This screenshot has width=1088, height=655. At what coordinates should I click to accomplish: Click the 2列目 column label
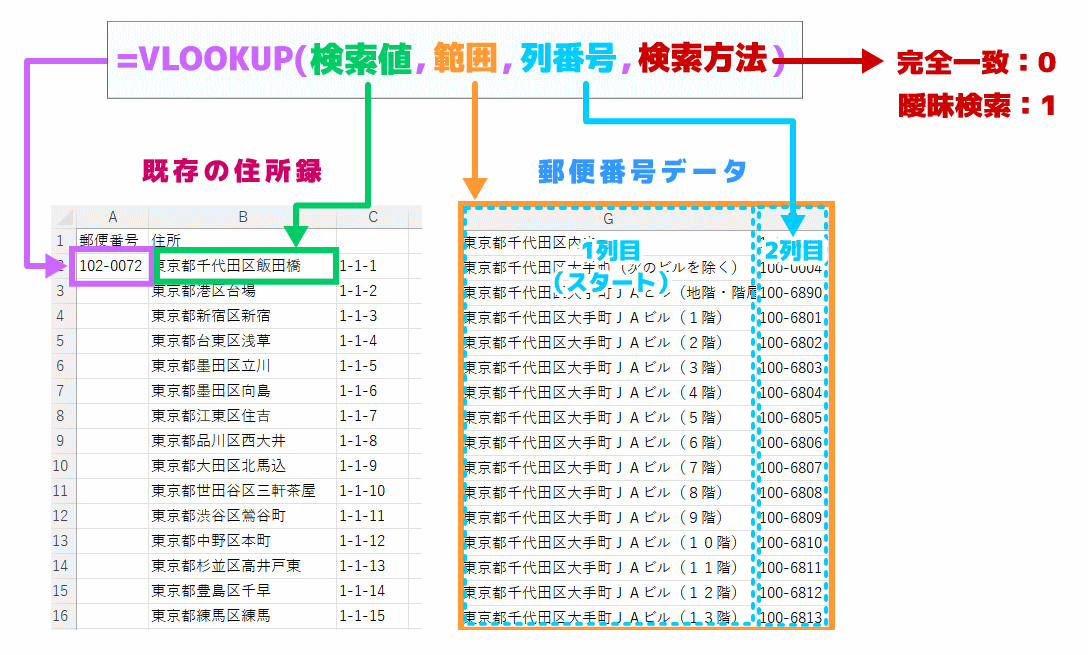tap(793, 249)
